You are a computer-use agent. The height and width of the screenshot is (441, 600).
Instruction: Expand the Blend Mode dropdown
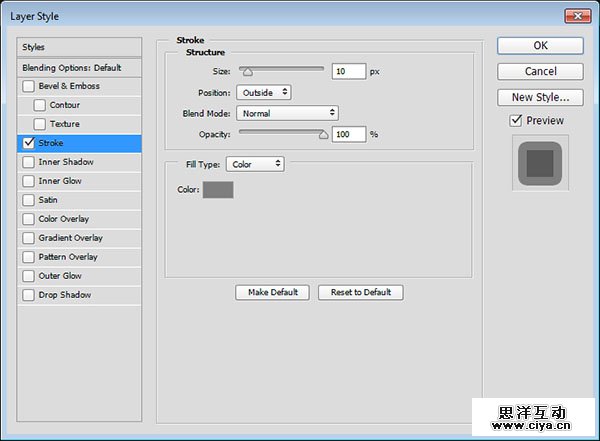click(x=287, y=113)
